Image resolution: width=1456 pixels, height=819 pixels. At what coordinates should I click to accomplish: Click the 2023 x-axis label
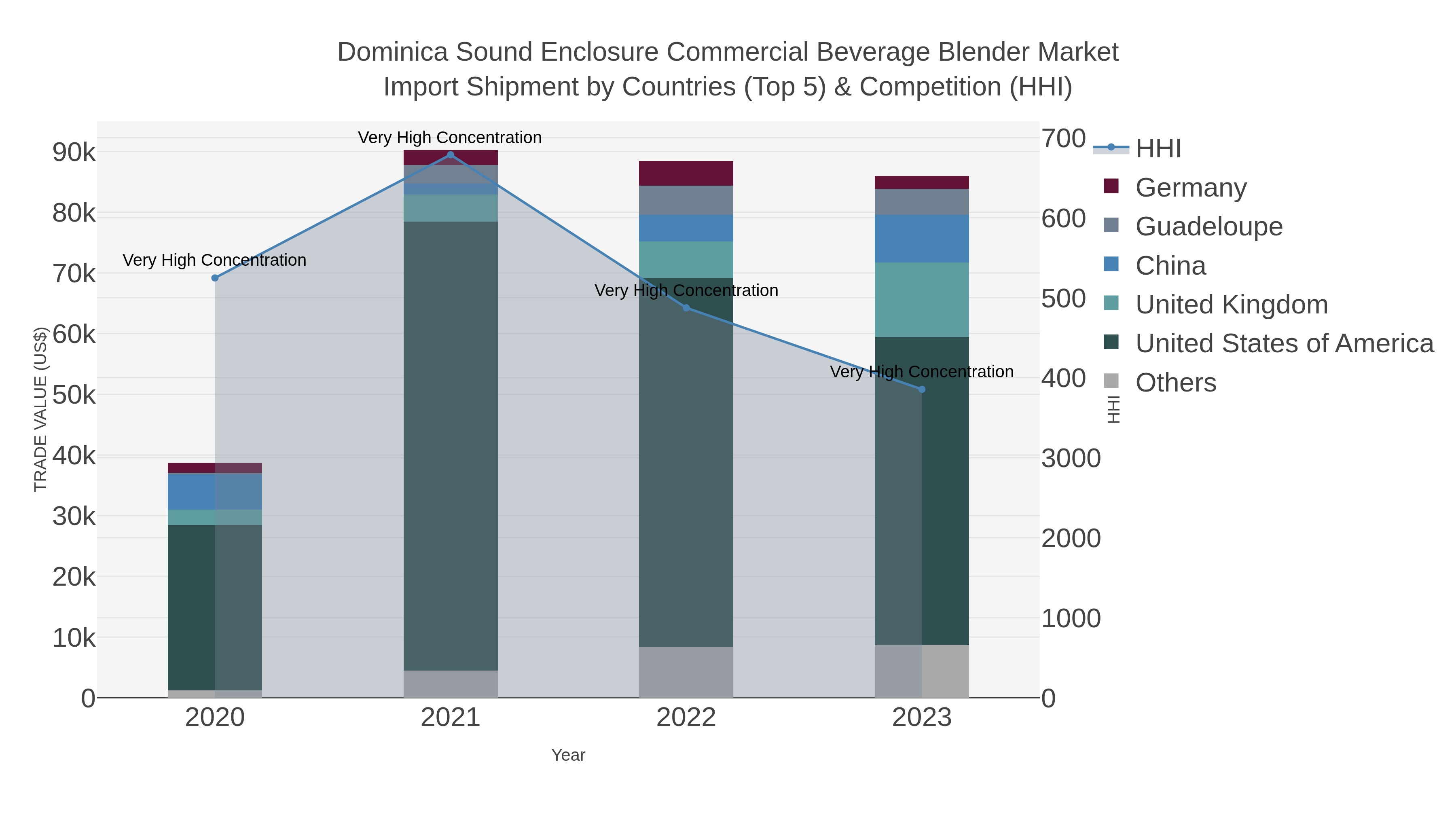point(922,718)
